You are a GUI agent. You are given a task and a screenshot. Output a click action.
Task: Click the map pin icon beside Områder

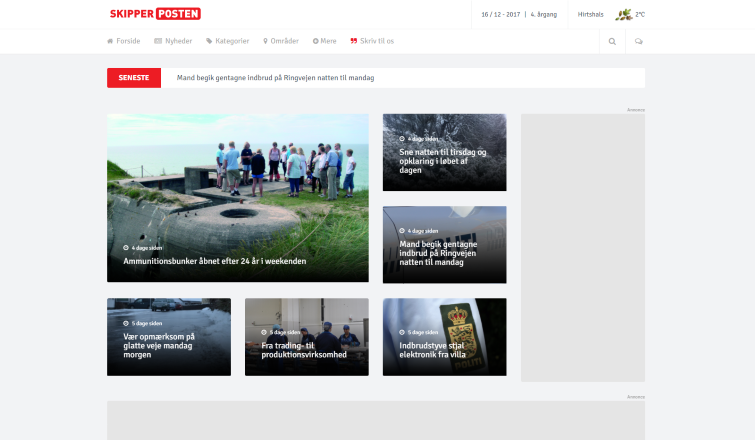click(x=265, y=41)
